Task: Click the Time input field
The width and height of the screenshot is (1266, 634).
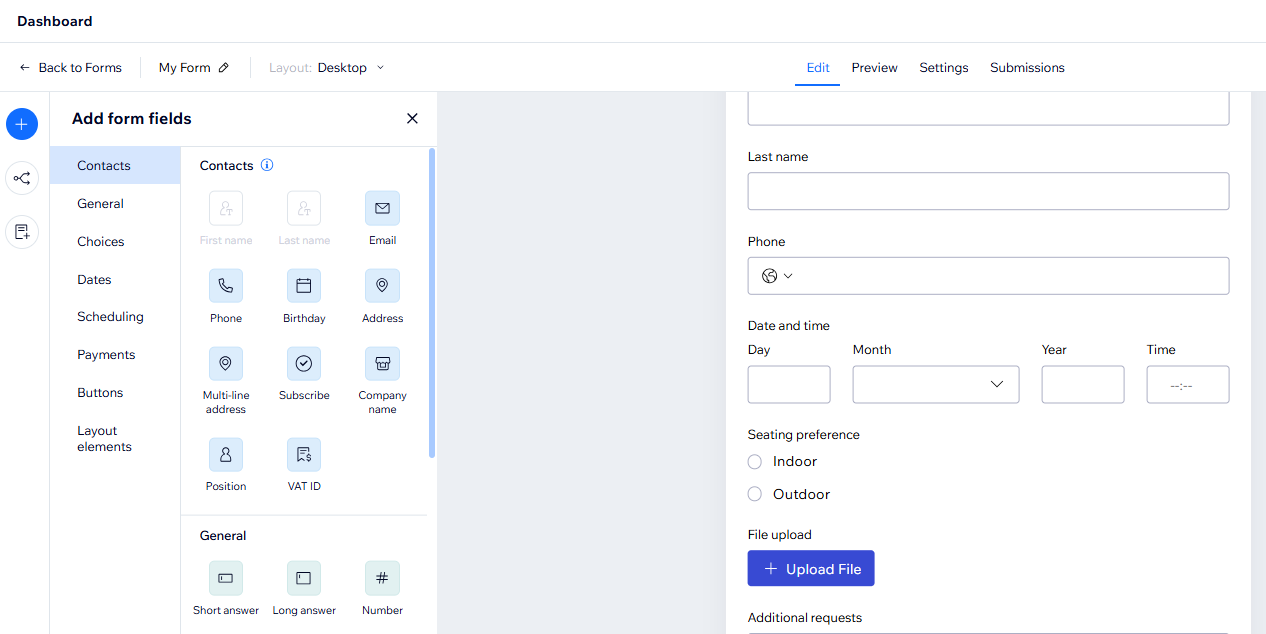Action: [1188, 384]
